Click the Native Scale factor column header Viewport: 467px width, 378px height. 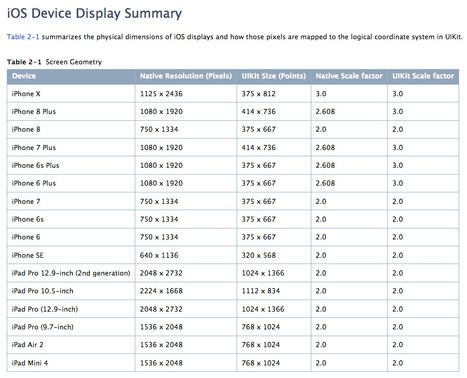[x=349, y=76]
